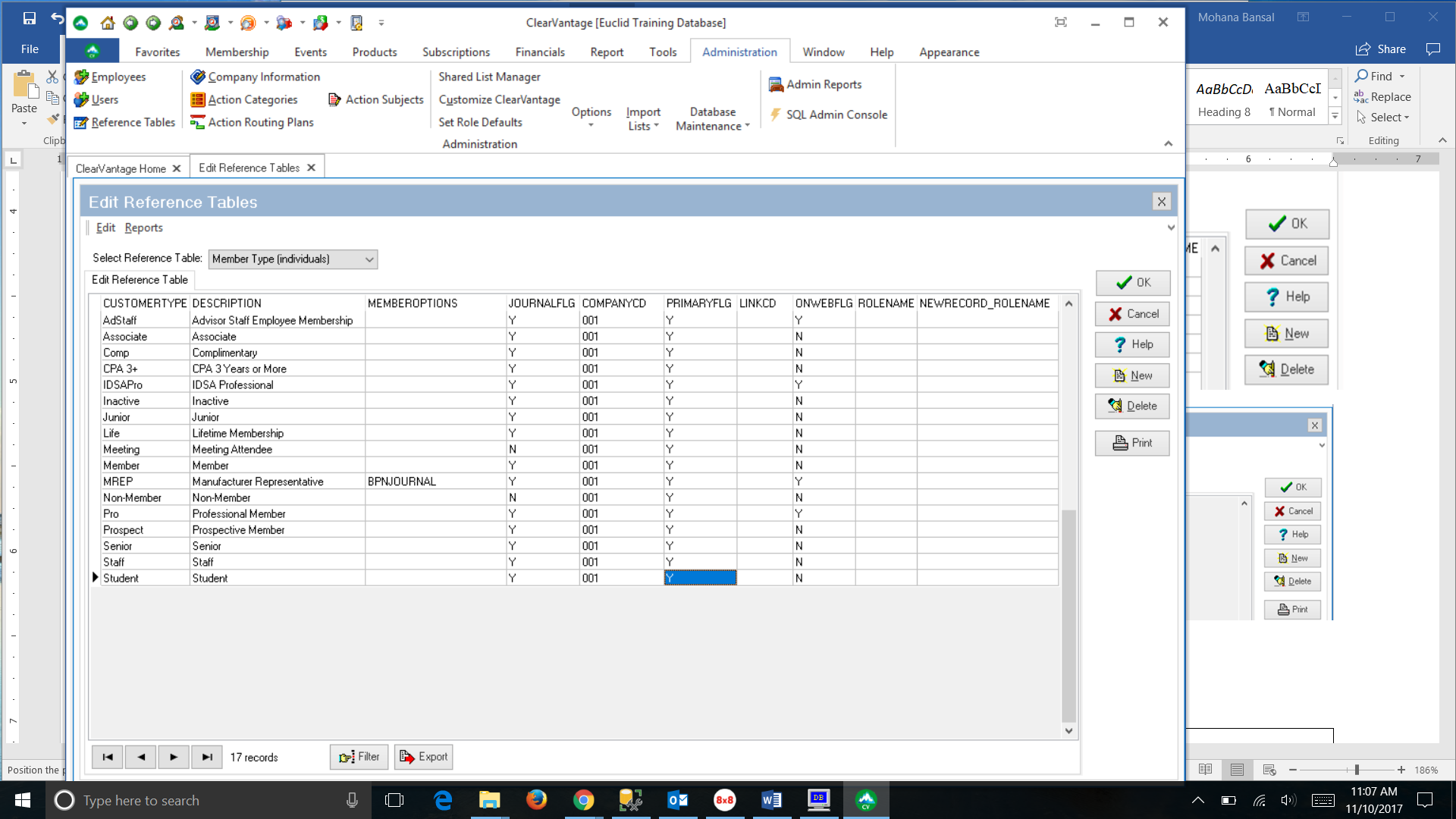The width and height of the screenshot is (1456, 819).
Task: Click the person search icon in top toolbar
Action: 177,23
